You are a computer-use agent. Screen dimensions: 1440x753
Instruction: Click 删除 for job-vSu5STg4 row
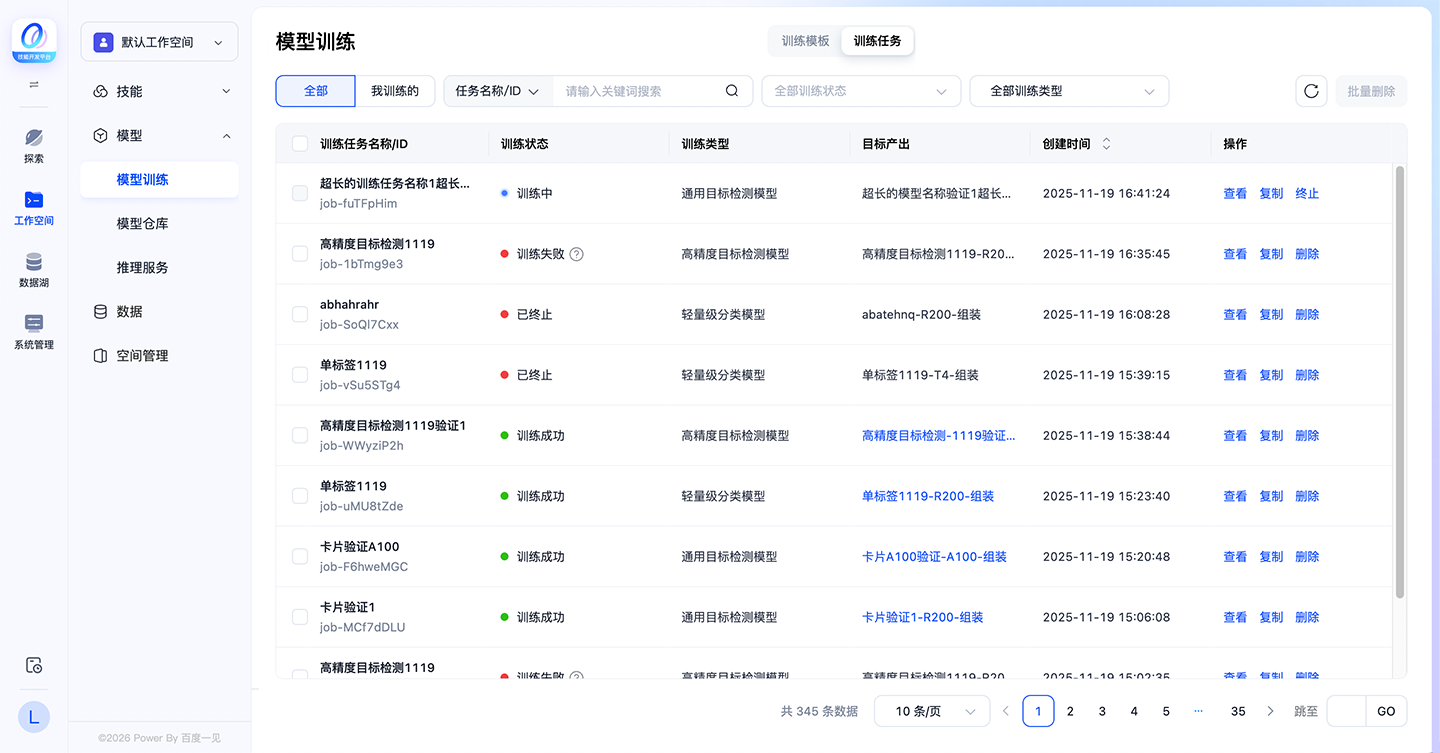1307,375
